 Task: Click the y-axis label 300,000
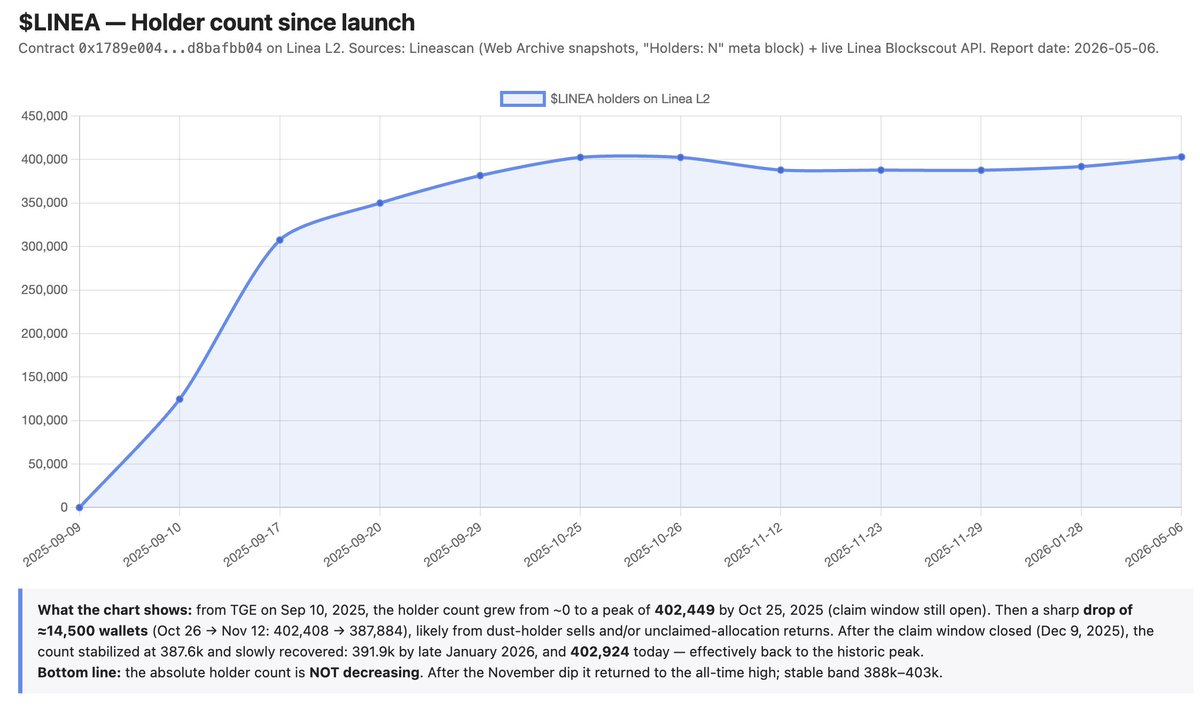(43, 246)
